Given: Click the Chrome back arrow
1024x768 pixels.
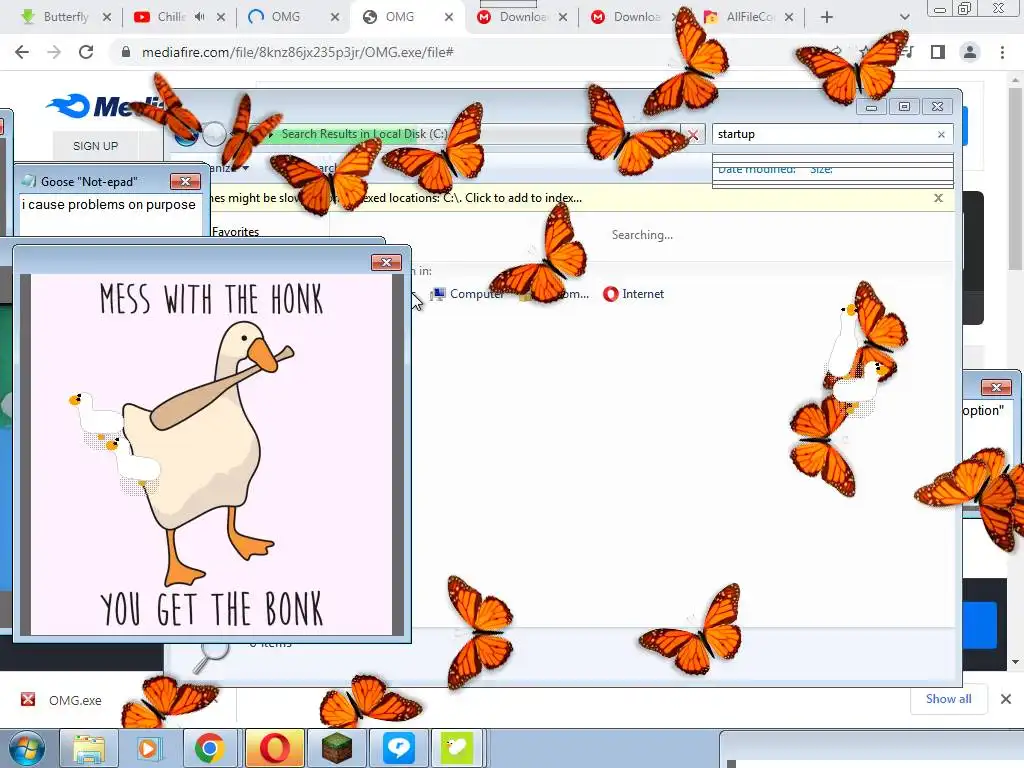Looking at the screenshot, I should (x=22, y=52).
